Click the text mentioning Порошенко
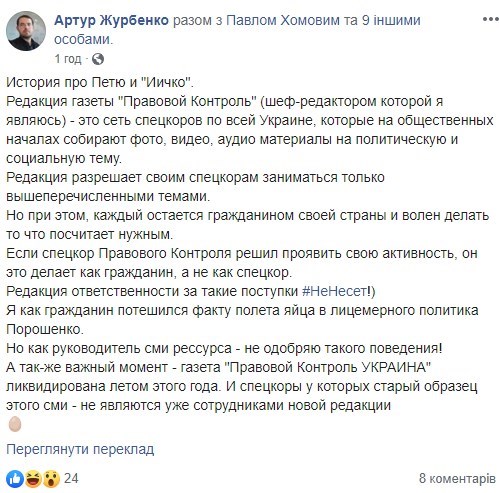The height and width of the screenshot is (493, 499). 45,329
